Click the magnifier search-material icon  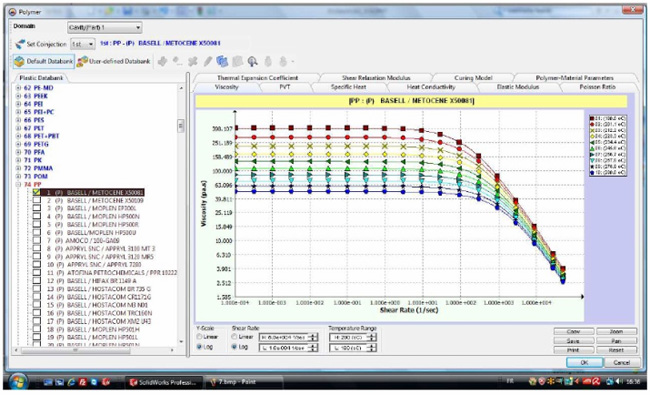click(x=252, y=61)
